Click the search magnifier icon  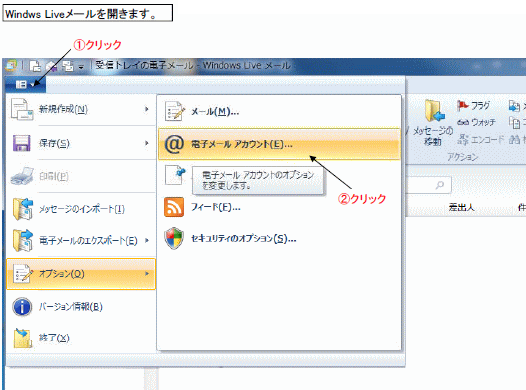440,184
